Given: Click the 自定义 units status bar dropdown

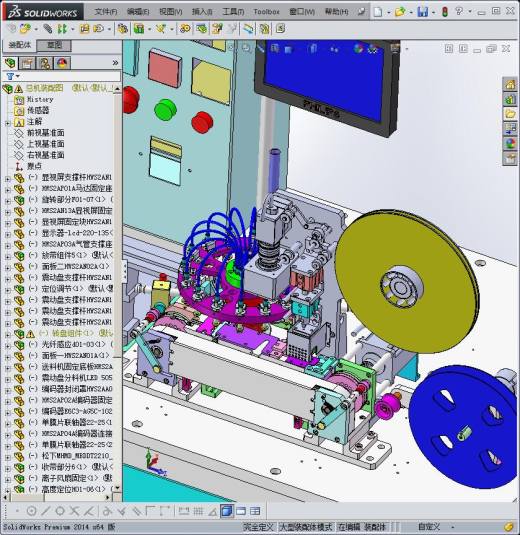Looking at the screenshot, I should pyautogui.click(x=436, y=527).
